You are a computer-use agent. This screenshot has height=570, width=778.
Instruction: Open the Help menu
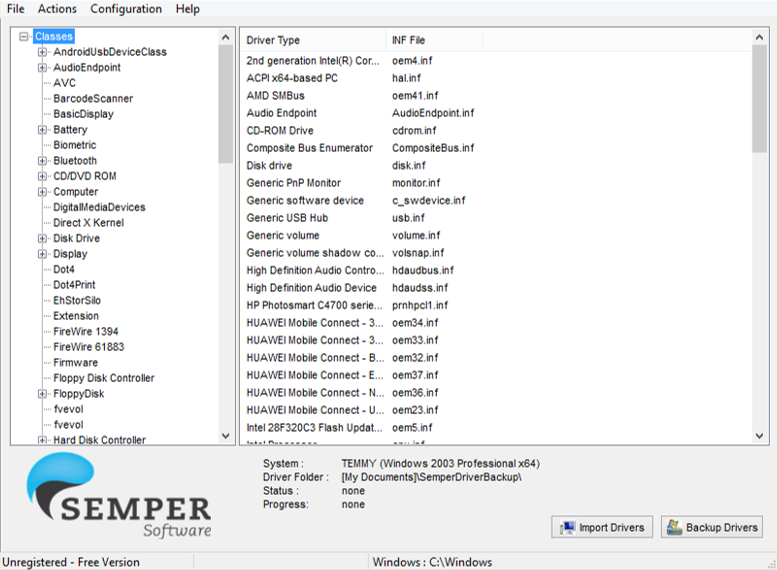pos(188,9)
